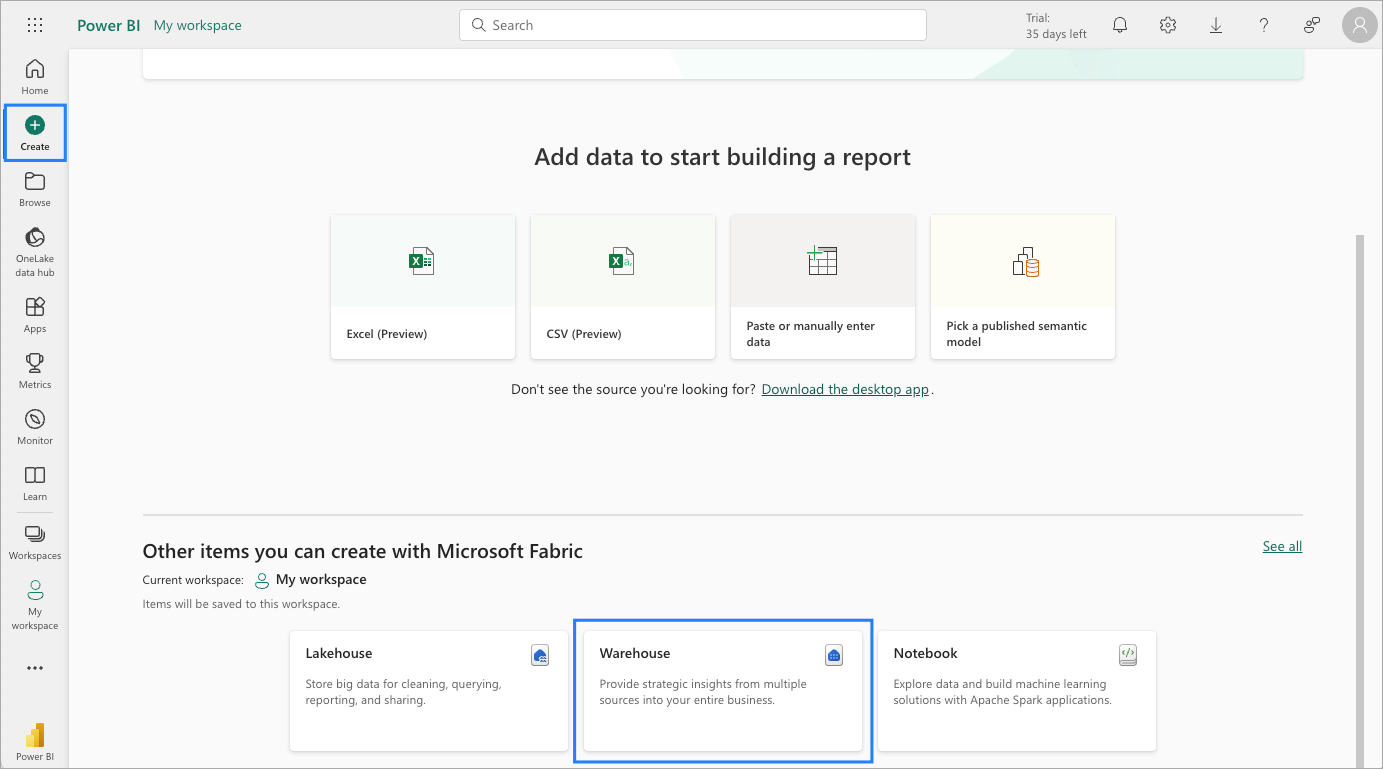This screenshot has height=769, width=1383.
Task: Click the download arrow icon
Action: [x=1216, y=25]
